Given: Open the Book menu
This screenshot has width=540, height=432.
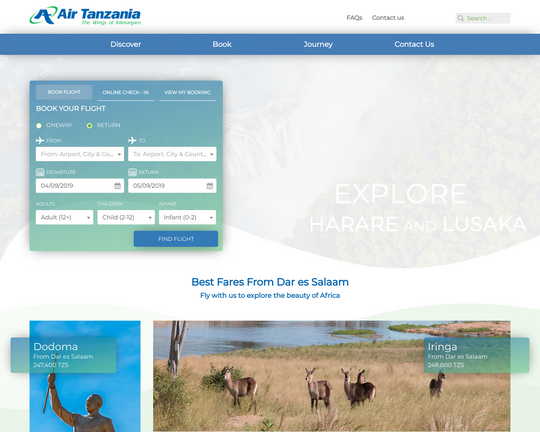Looking at the screenshot, I should [222, 44].
